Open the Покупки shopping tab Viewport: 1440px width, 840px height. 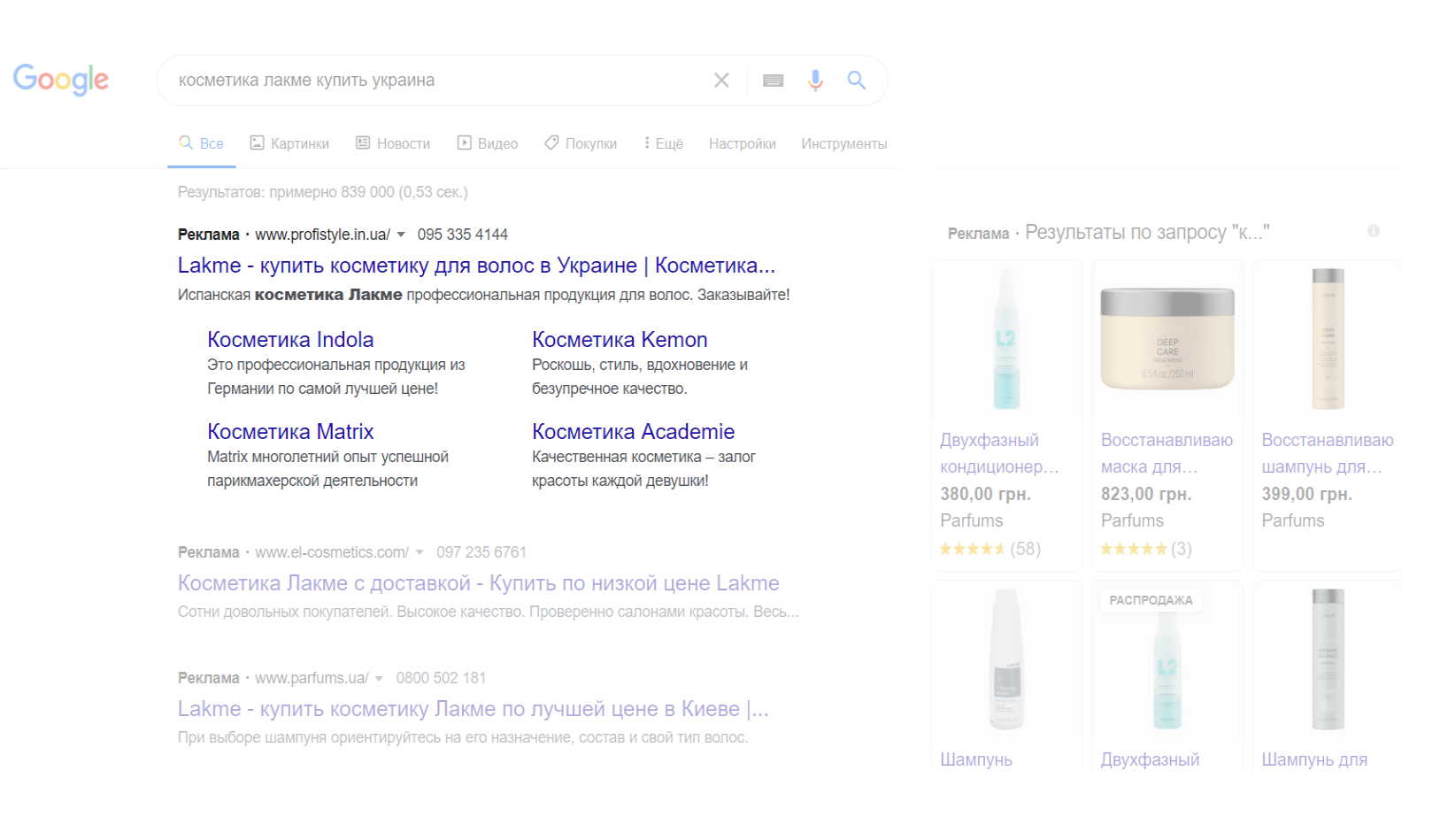tap(581, 143)
